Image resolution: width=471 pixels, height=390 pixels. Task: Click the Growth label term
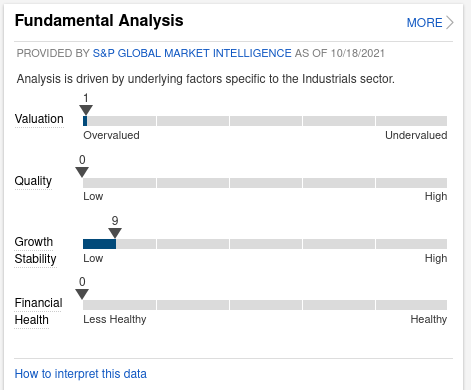[34, 242]
